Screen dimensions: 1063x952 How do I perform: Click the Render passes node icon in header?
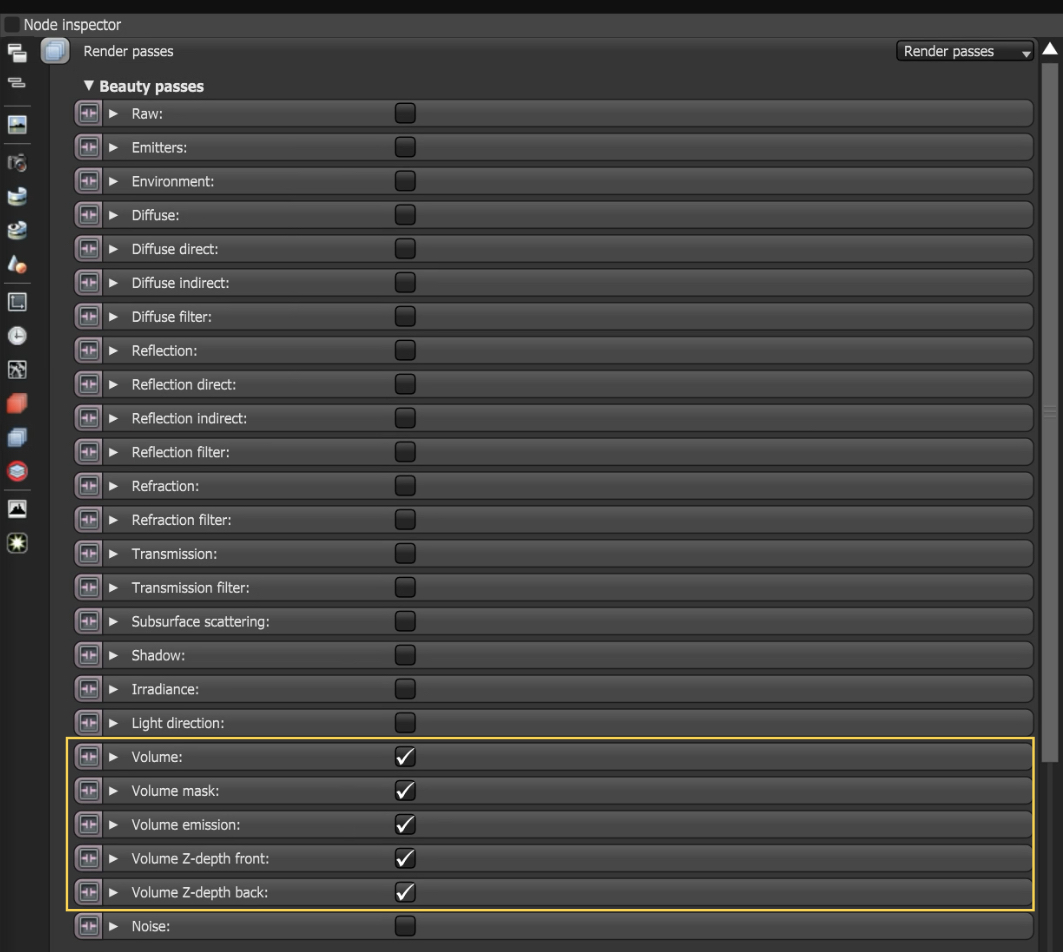(55, 51)
